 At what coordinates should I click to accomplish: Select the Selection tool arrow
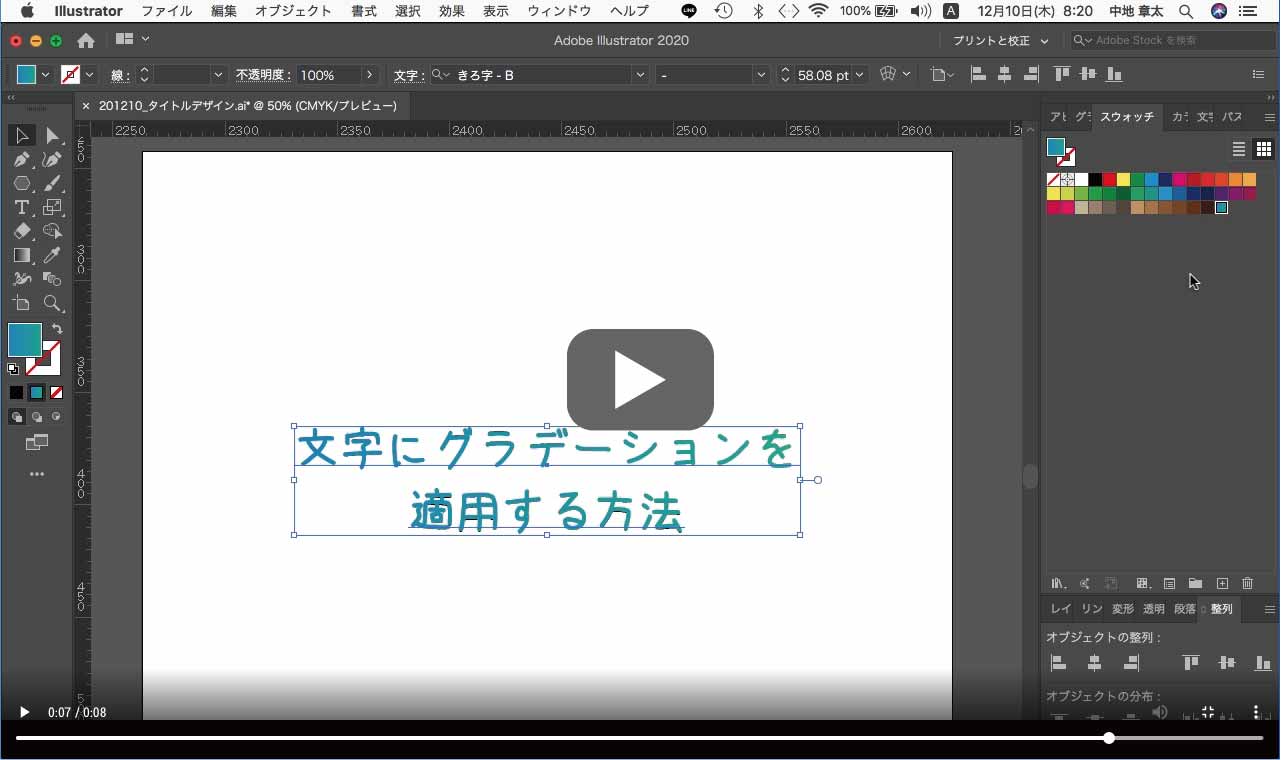pyautogui.click(x=21, y=135)
